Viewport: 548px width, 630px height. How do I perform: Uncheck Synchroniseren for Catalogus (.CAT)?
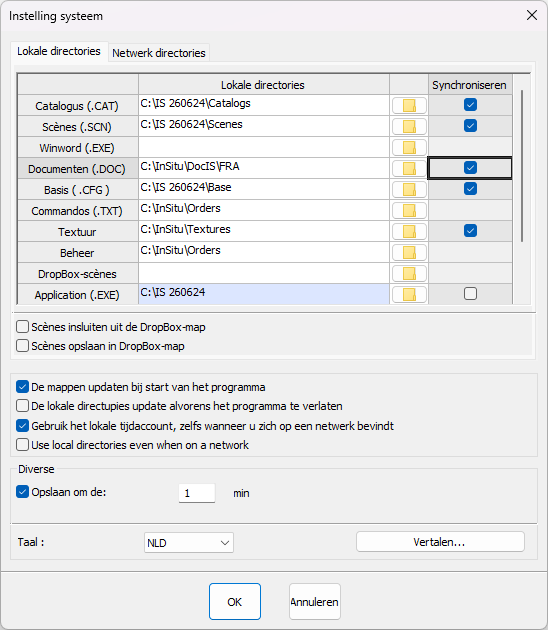coord(470,105)
